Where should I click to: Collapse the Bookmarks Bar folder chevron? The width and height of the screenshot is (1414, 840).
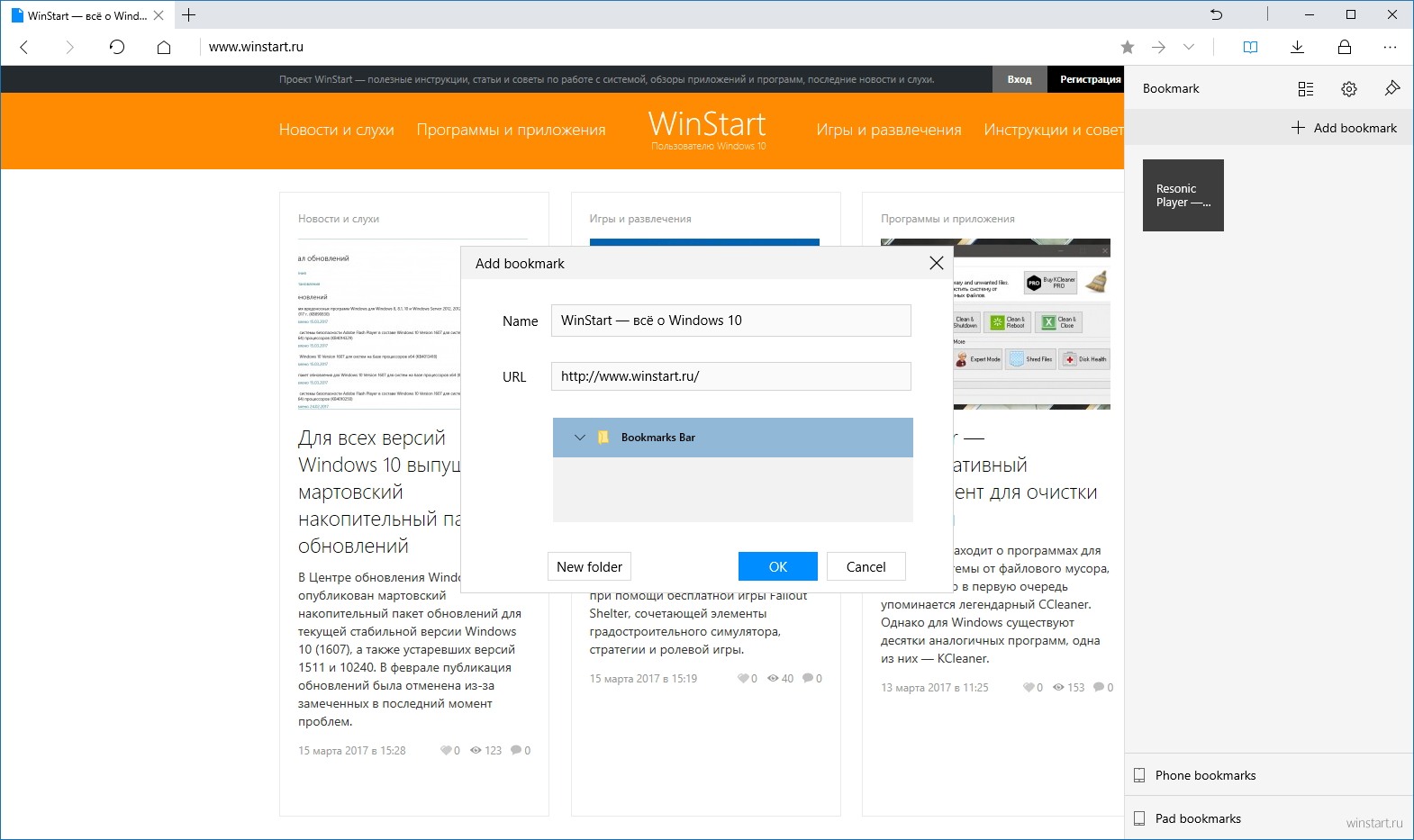579,438
